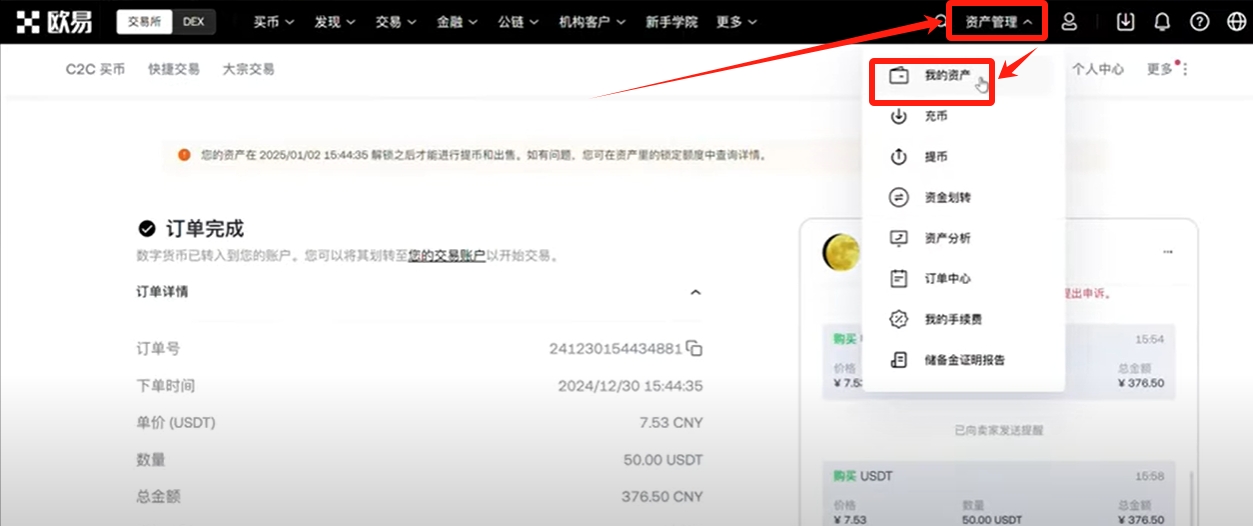1253x526 pixels.
Task: Open the sub-navigation 更多 menu
Action: tap(1167, 70)
